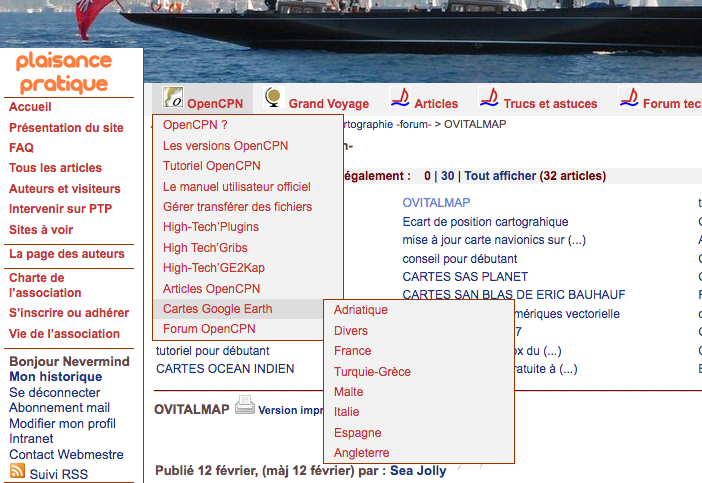The image size is (702, 483).
Task: Select Tutoriel OpenCPN menu entry
Action: coord(212,166)
